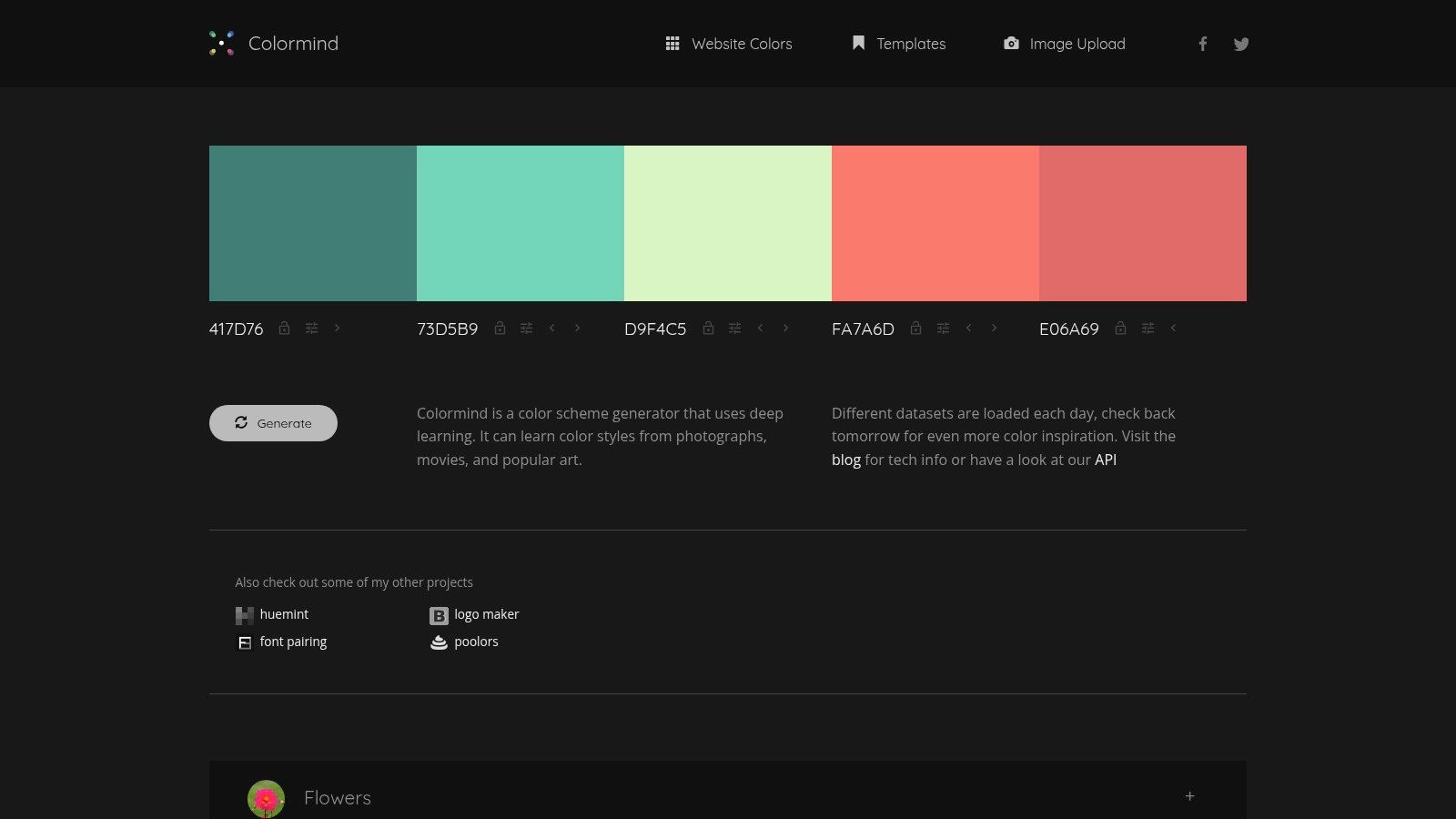
Task: Open Image Upload menu item
Action: (x=1065, y=44)
